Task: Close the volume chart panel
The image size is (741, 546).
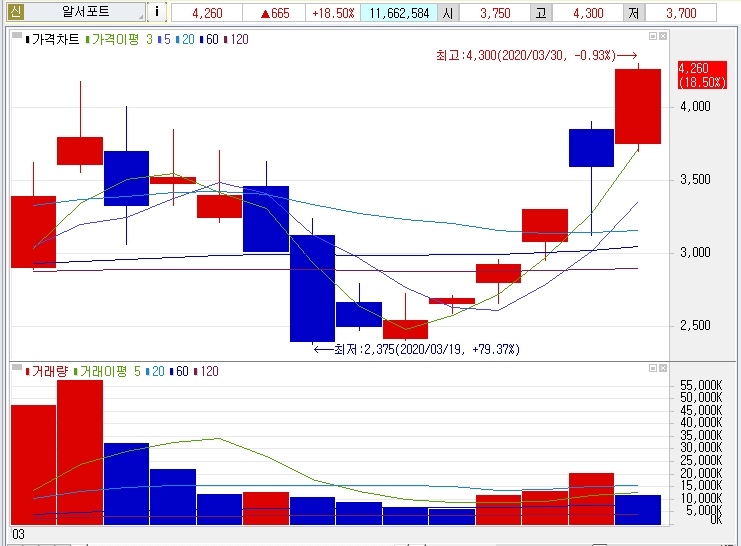Action: tap(663, 368)
